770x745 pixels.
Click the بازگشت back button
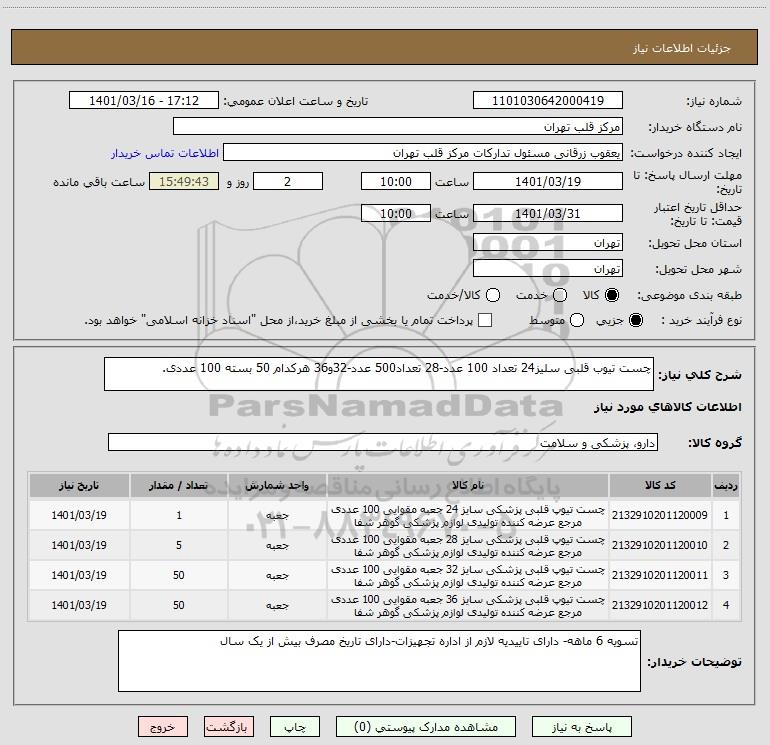(229, 727)
